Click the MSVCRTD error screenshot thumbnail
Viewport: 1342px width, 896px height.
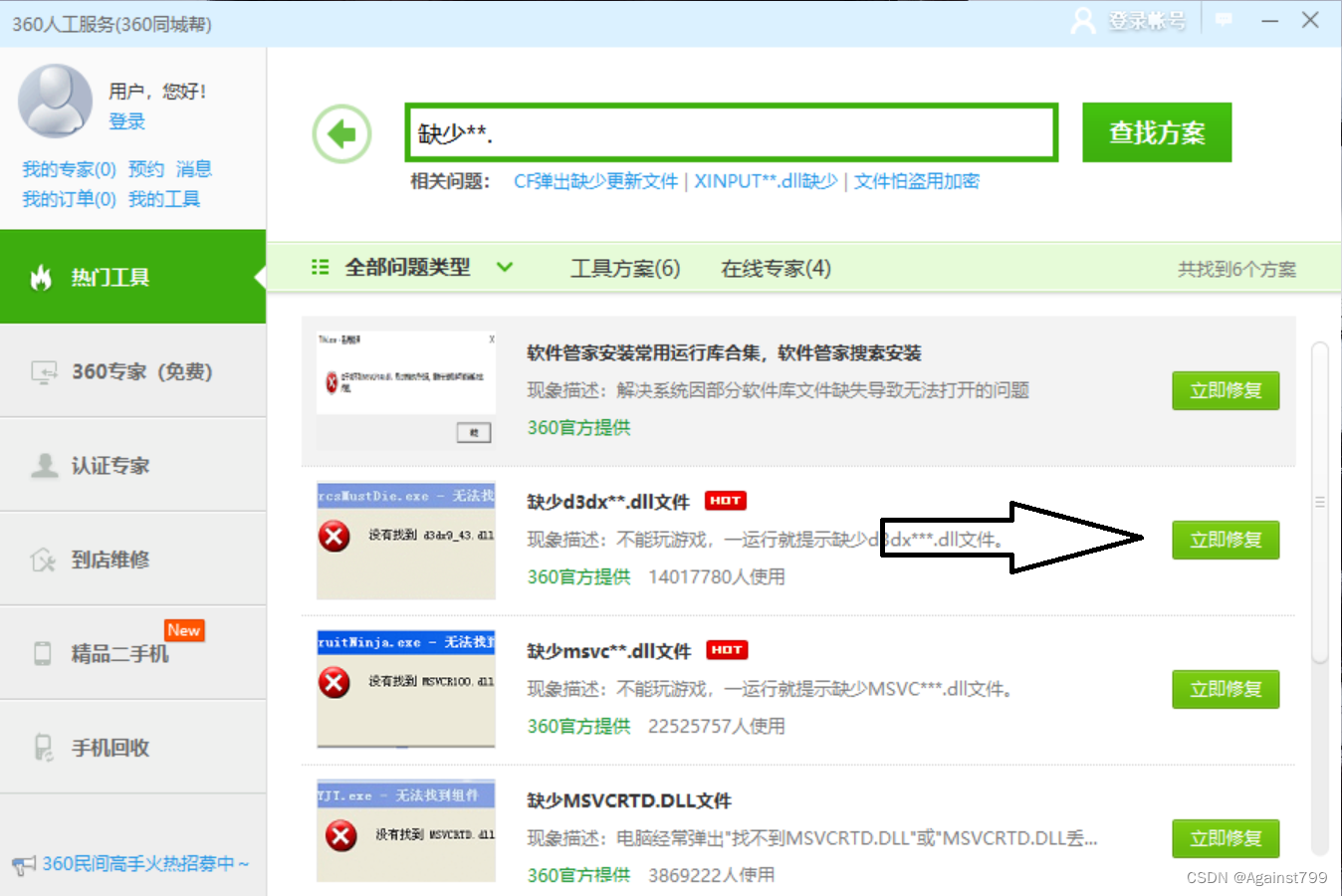(405, 833)
